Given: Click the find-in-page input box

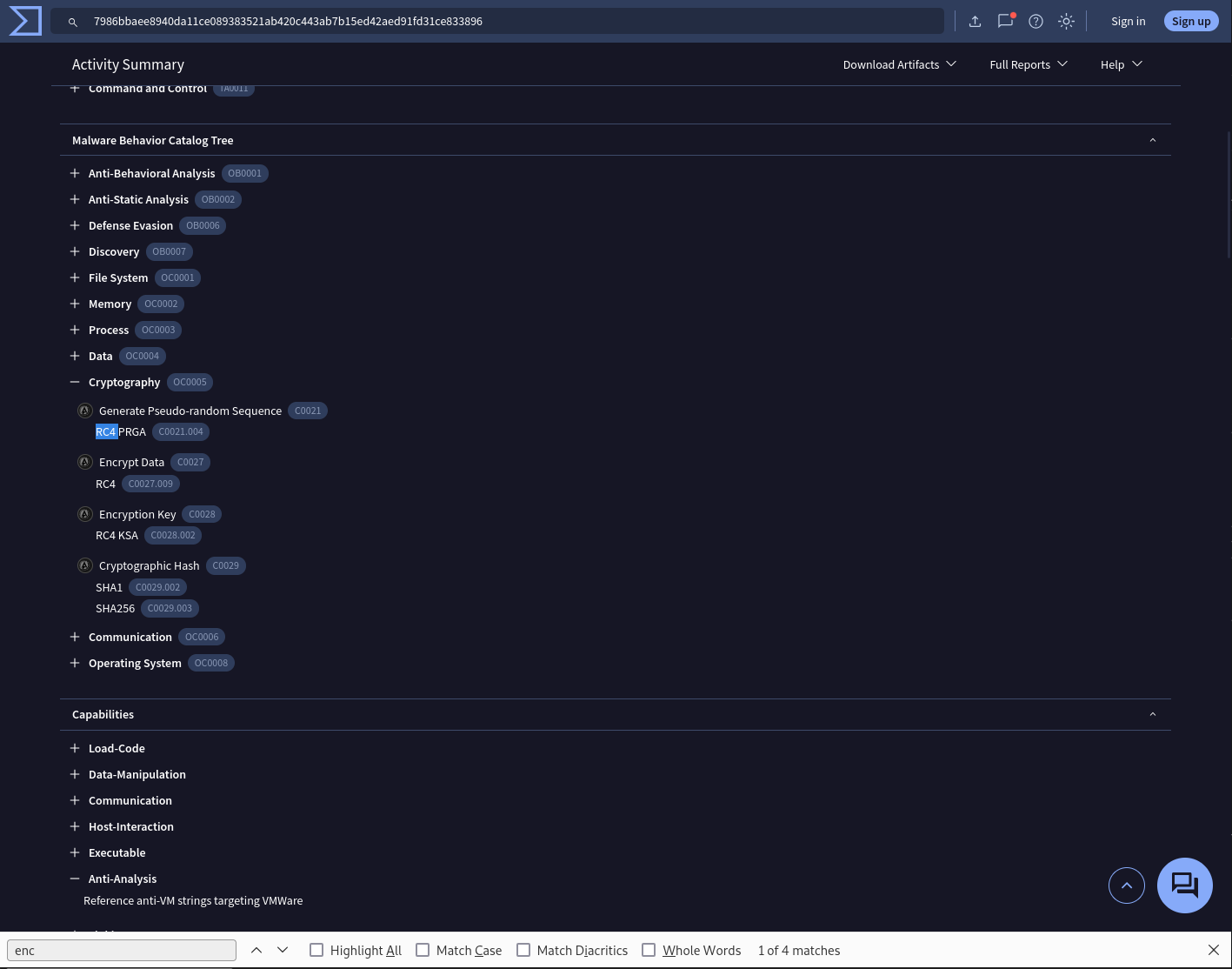Looking at the screenshot, I should click(122, 950).
